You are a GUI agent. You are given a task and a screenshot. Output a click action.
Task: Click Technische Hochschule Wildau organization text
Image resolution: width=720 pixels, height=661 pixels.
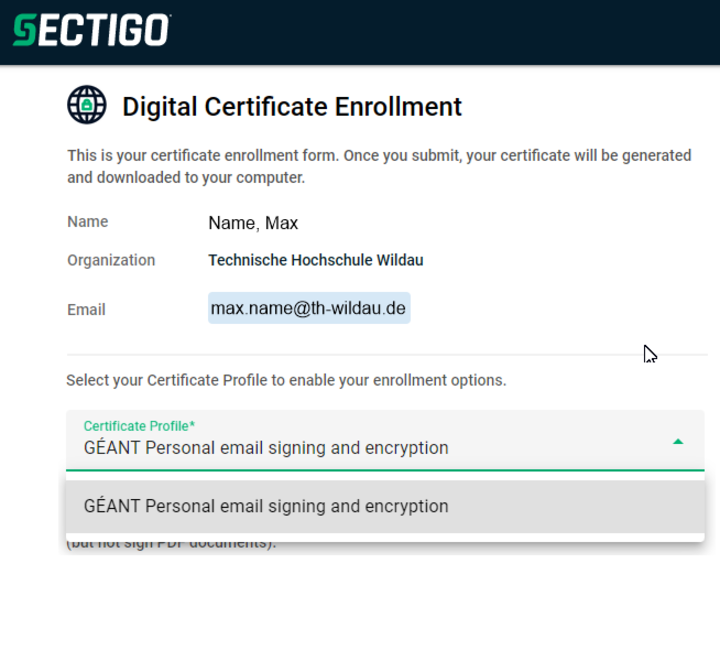316,260
